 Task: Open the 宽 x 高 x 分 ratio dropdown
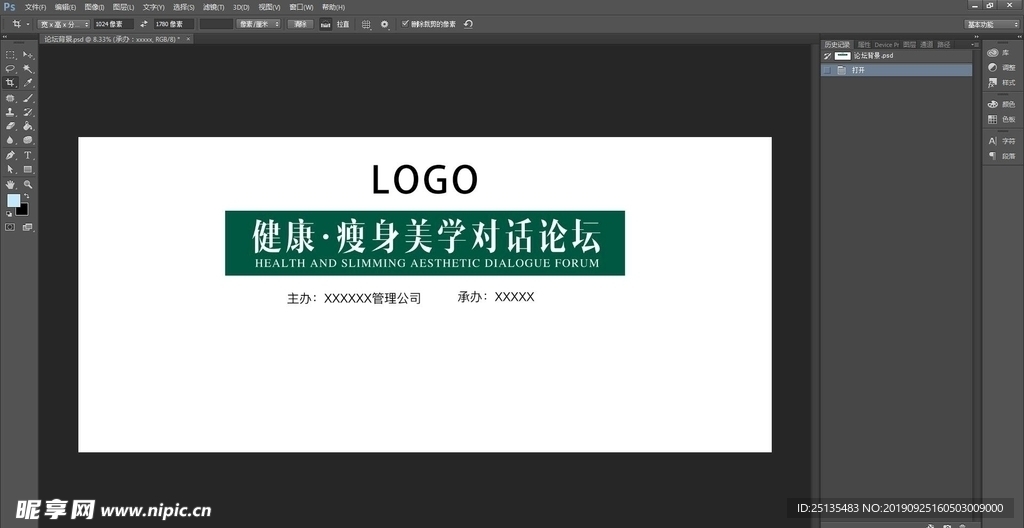(x=64, y=23)
